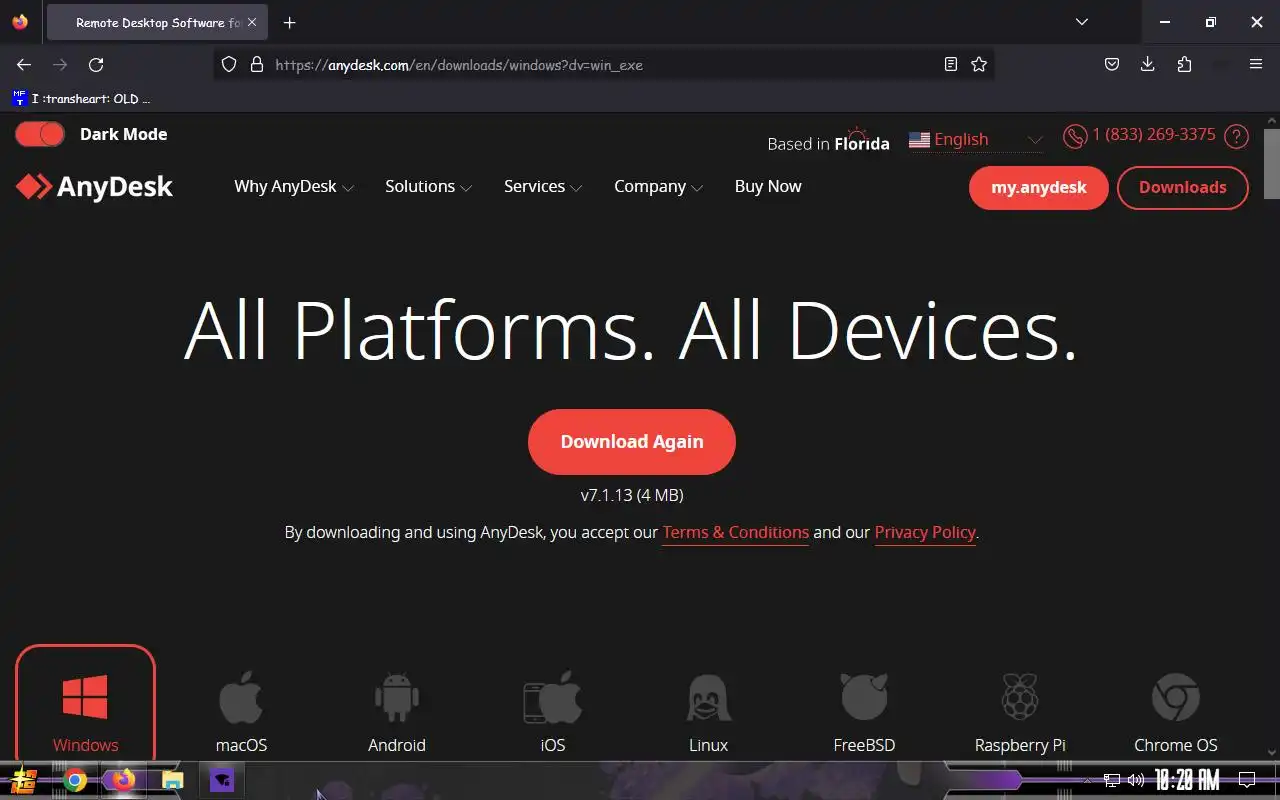The width and height of the screenshot is (1280, 800).
Task: Click the Download Again button
Action: coord(632,441)
